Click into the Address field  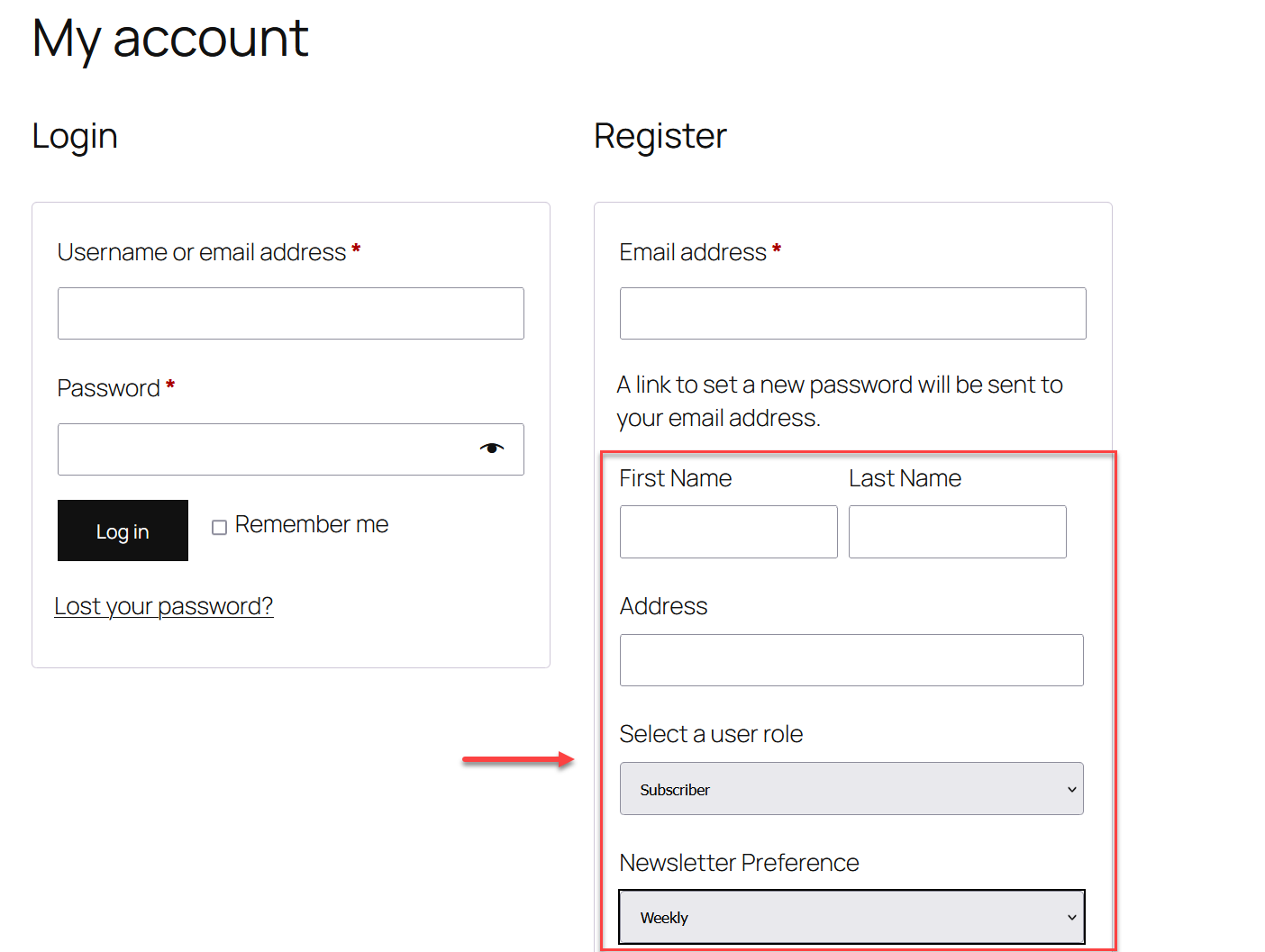(851, 660)
